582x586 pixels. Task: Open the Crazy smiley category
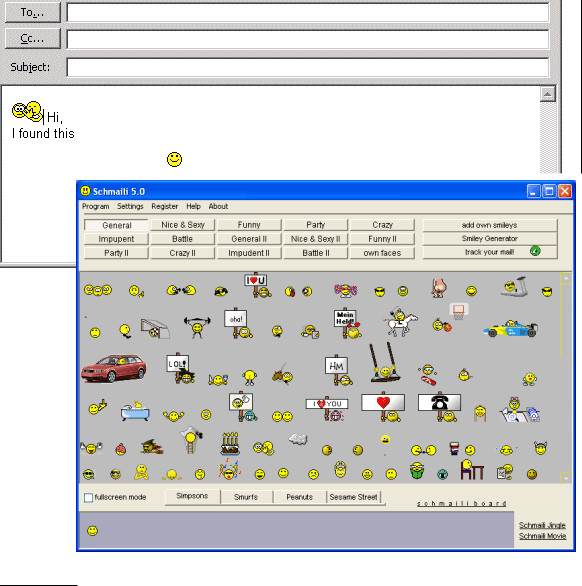(x=382, y=225)
